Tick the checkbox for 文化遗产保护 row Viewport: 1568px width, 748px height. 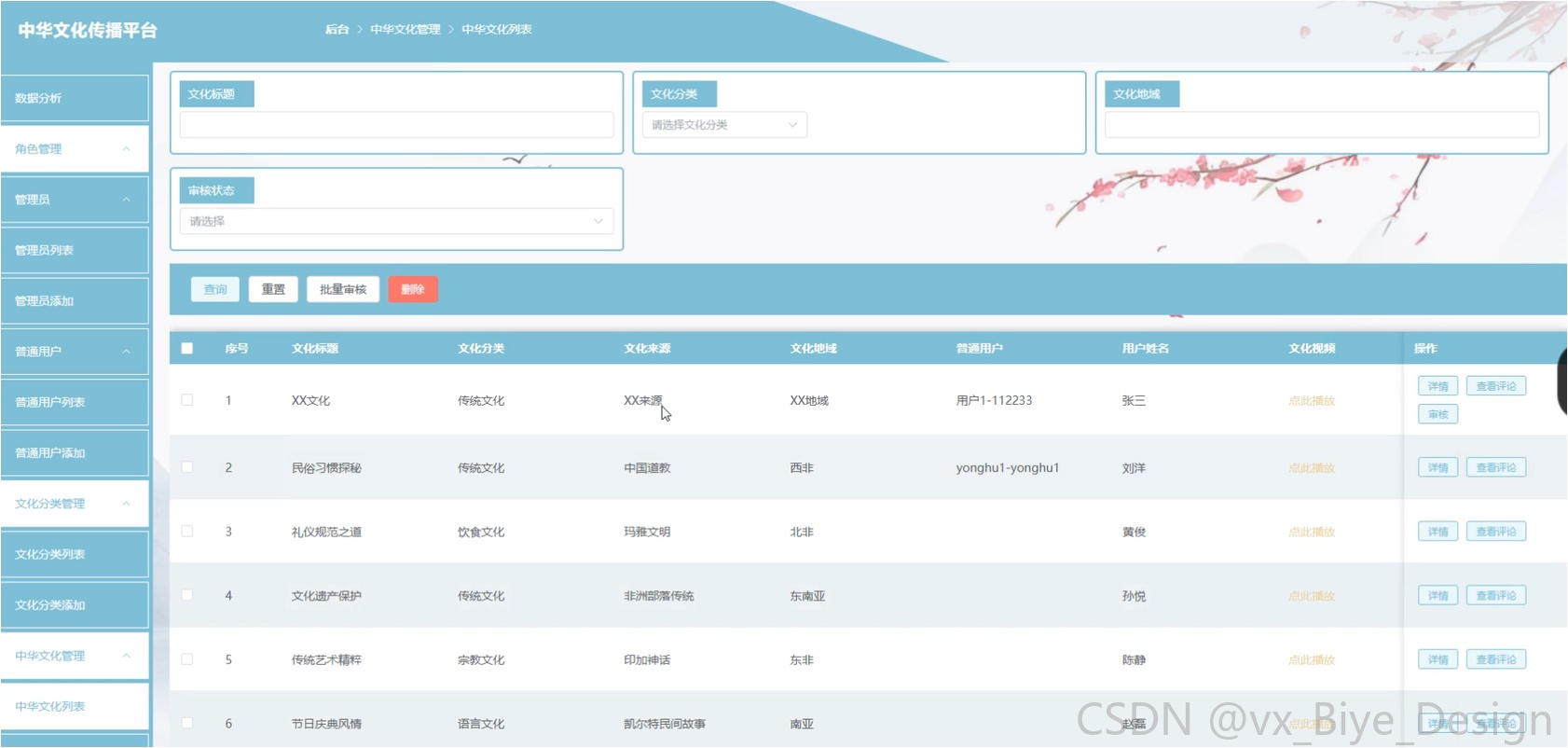187,595
